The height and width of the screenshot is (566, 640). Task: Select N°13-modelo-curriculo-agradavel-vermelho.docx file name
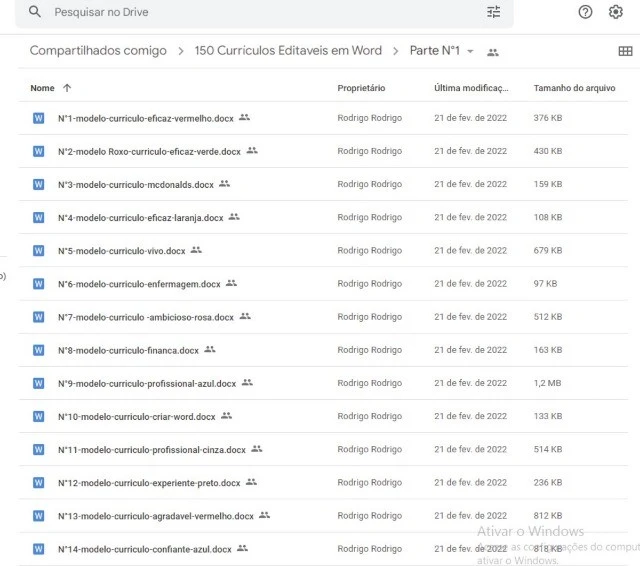pos(156,516)
